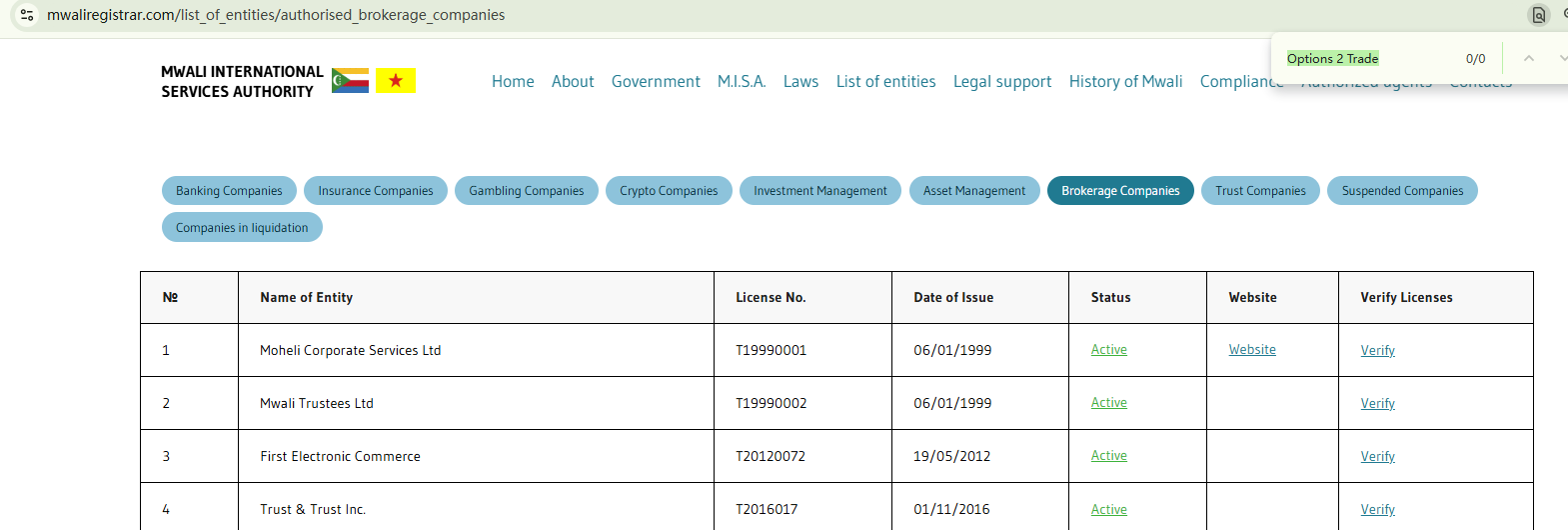Click the find bar text field
1568x530 pixels.
(x=1369, y=59)
